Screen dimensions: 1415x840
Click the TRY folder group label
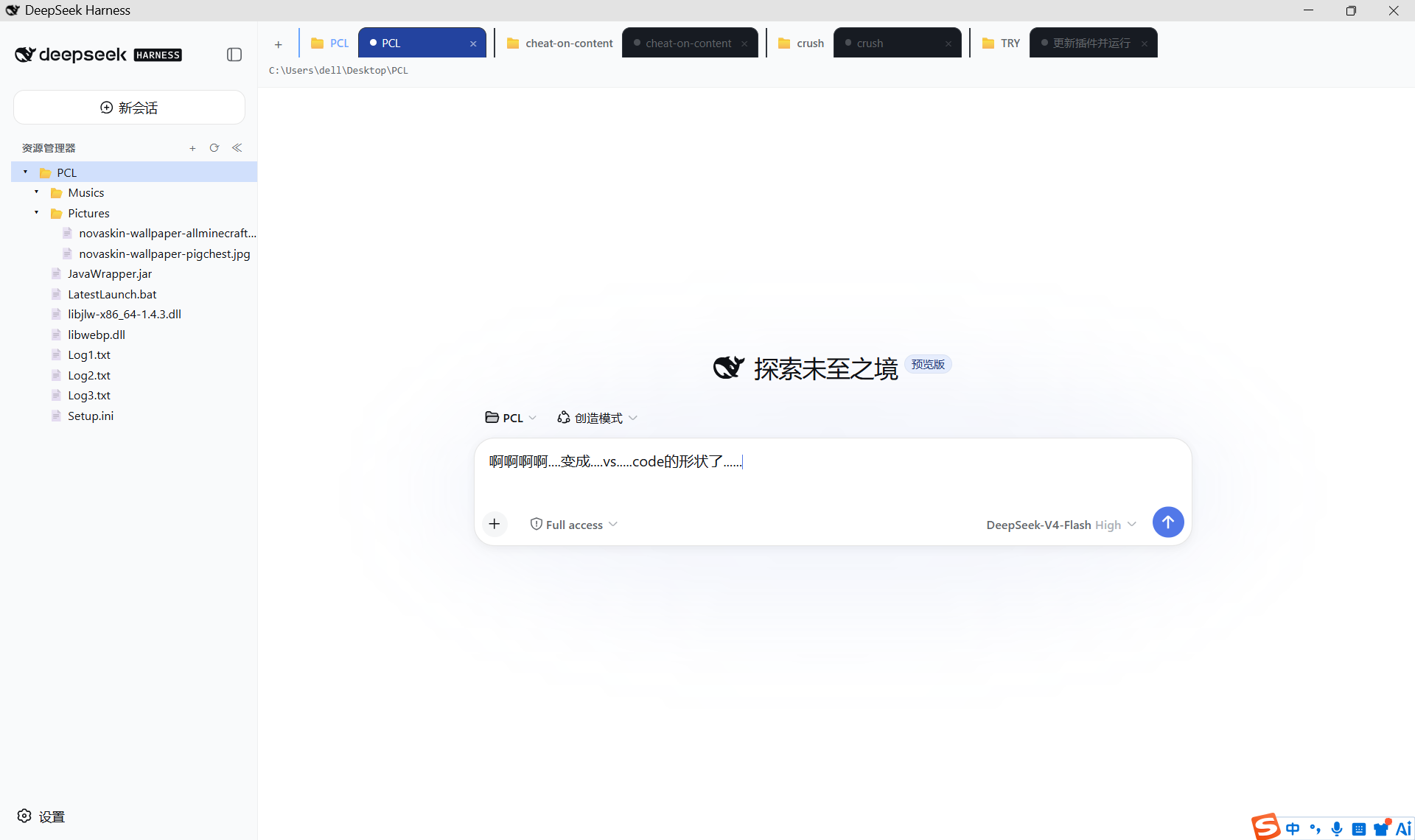(1002, 43)
